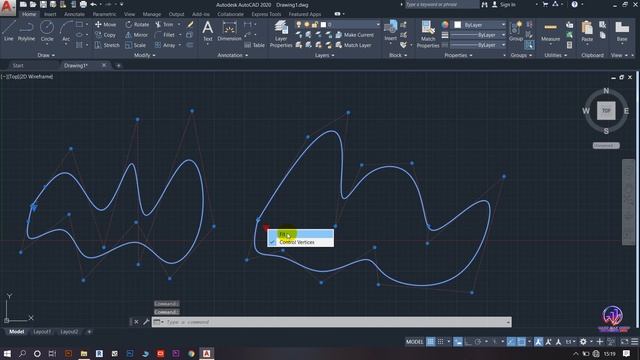Select the Polyline tool
Image resolution: width=640 pixels, height=360 pixels.
(26, 31)
